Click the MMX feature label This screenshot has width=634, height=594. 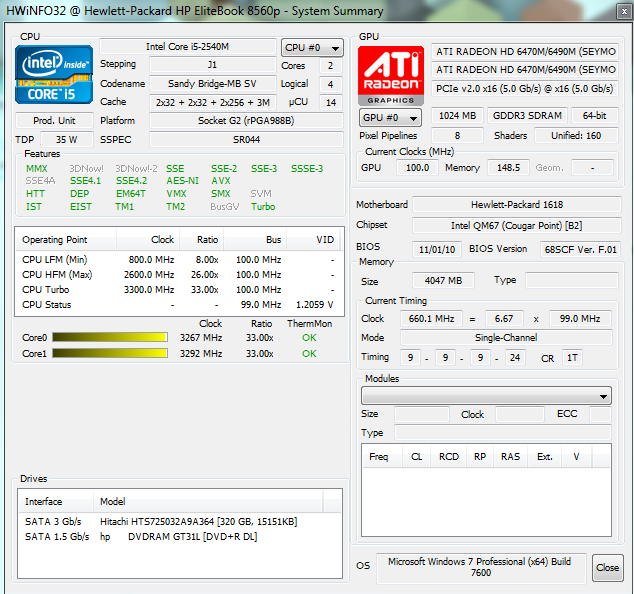click(x=37, y=169)
